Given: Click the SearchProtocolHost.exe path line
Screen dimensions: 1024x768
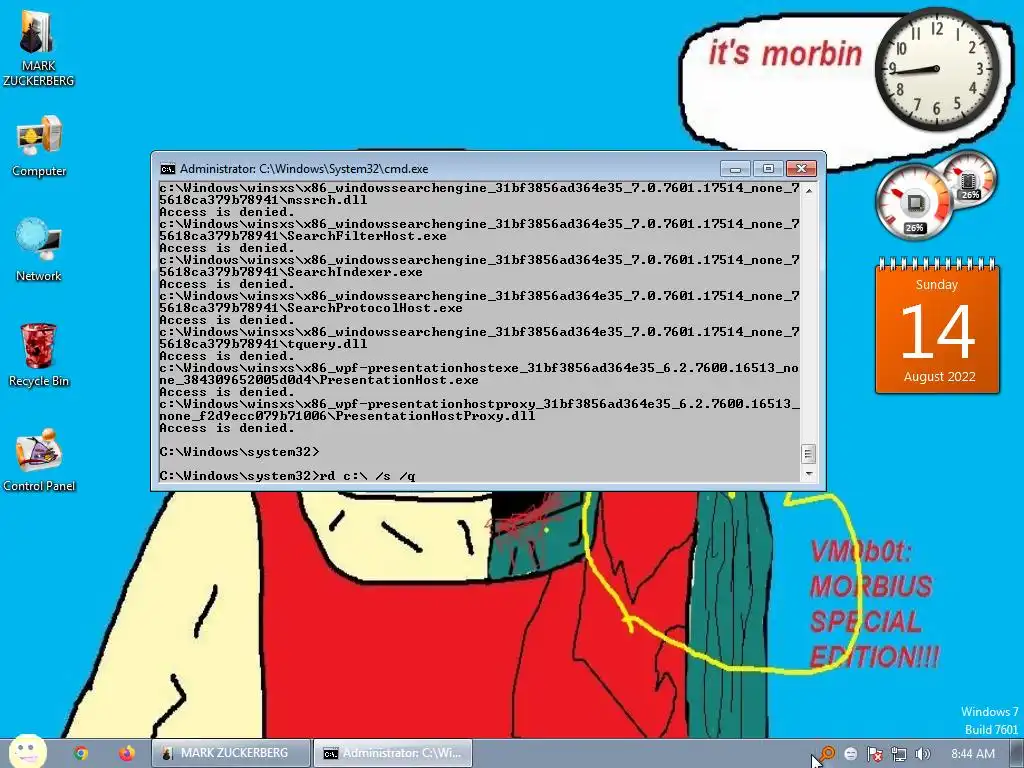Looking at the screenshot, I should pos(479,302).
